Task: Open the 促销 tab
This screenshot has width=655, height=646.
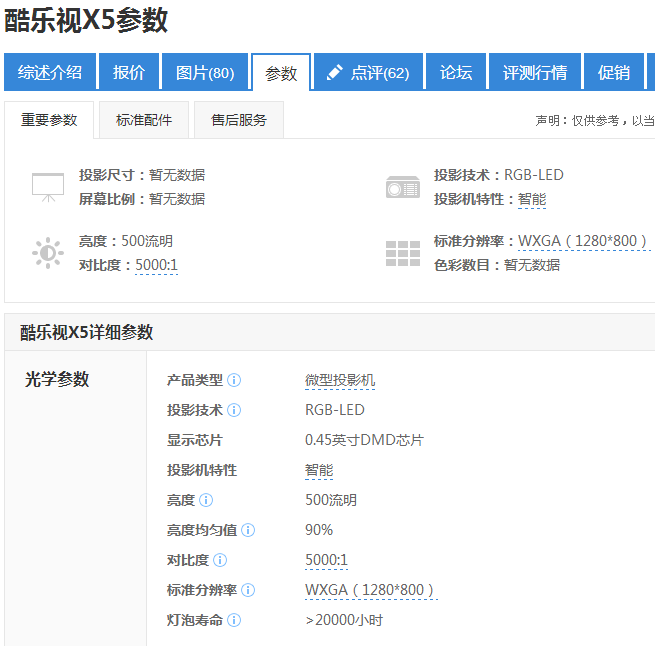Action: [614, 72]
